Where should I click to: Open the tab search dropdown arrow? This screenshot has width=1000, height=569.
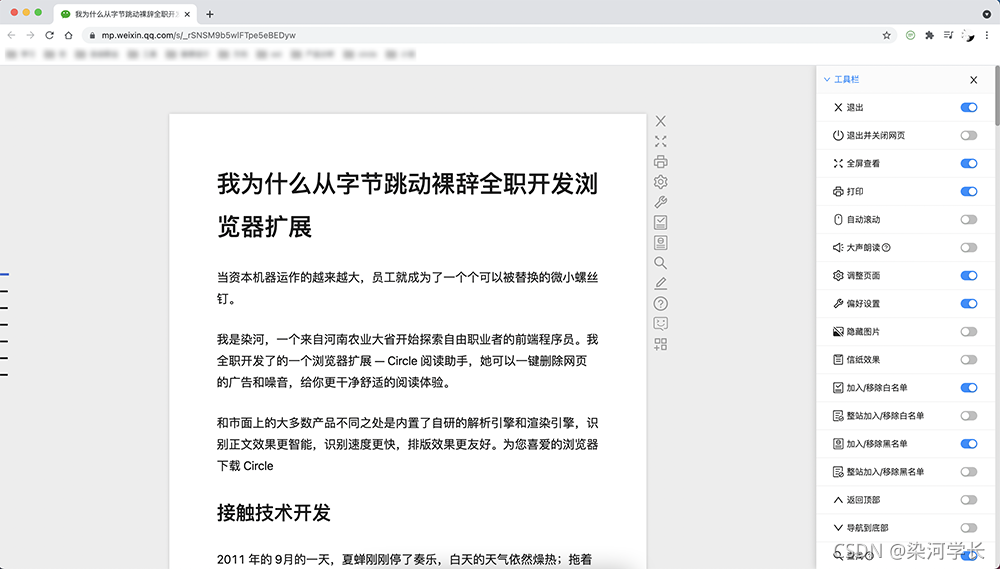(986, 14)
